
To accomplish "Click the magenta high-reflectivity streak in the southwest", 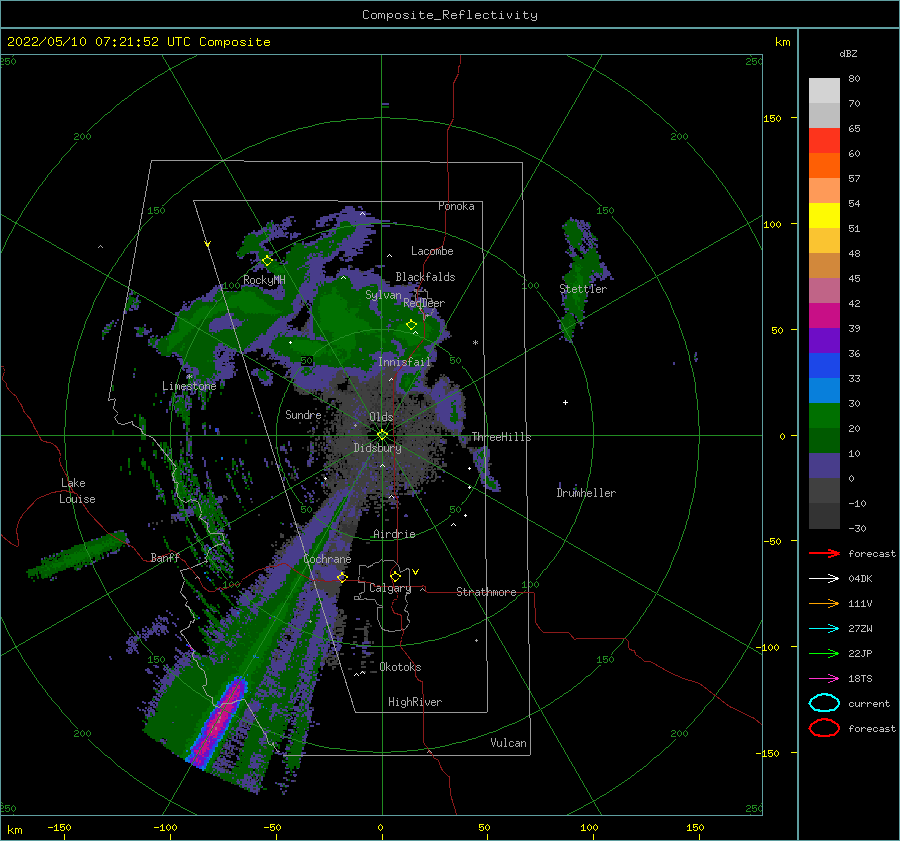I will (x=218, y=722).
